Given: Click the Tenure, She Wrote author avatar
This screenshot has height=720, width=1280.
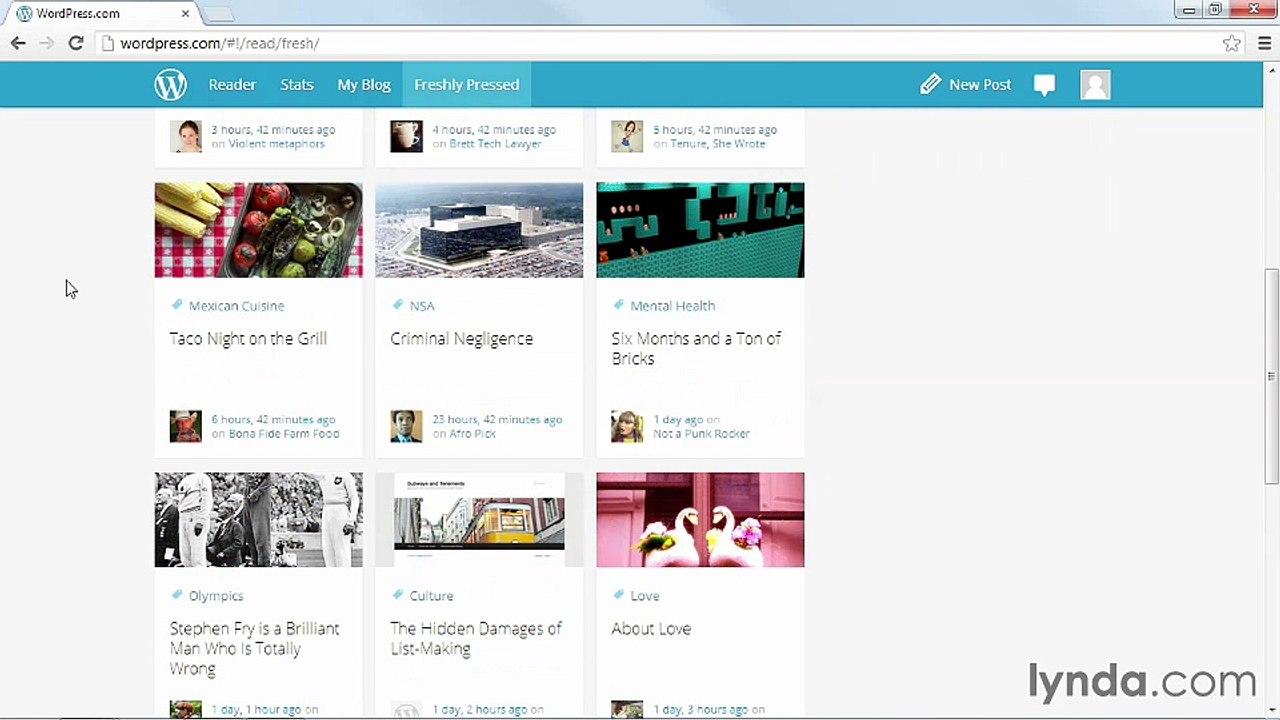Looking at the screenshot, I should (x=627, y=136).
